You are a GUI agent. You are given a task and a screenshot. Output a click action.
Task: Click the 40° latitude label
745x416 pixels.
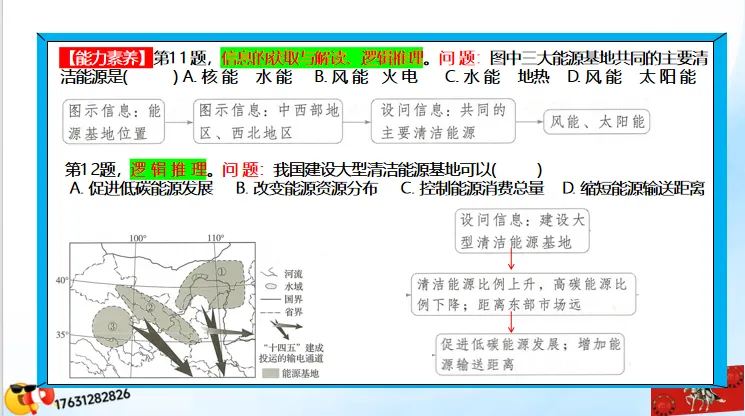(62, 280)
